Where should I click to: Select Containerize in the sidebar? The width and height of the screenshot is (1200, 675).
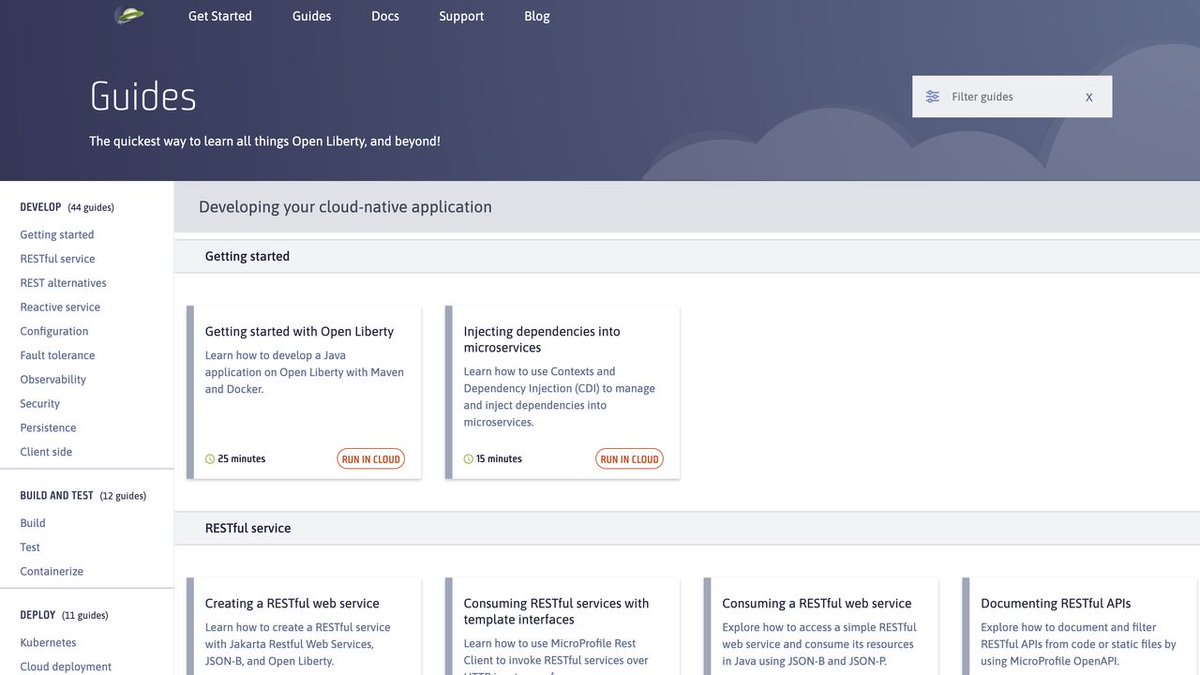[x=52, y=571]
